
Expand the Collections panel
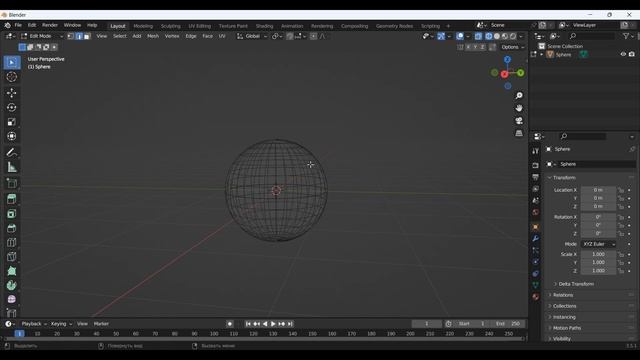(x=564, y=306)
